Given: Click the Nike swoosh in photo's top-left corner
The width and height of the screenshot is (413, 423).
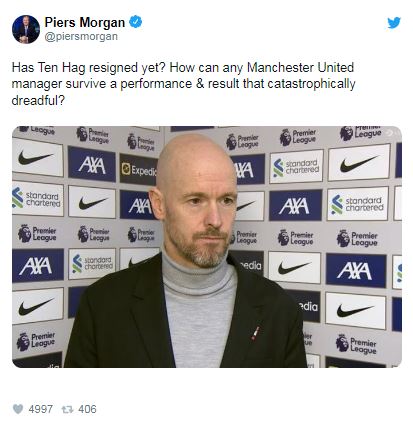Looking at the screenshot, I should [37, 158].
